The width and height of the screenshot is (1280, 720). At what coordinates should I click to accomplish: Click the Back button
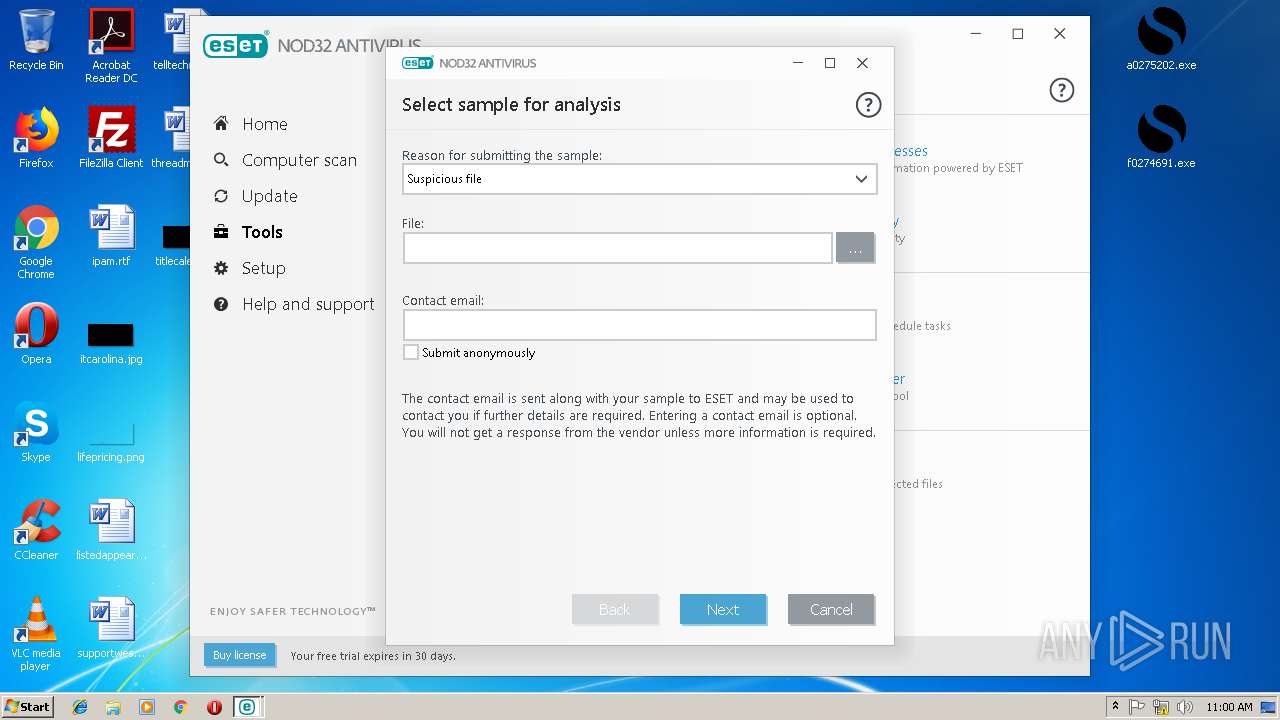615,609
